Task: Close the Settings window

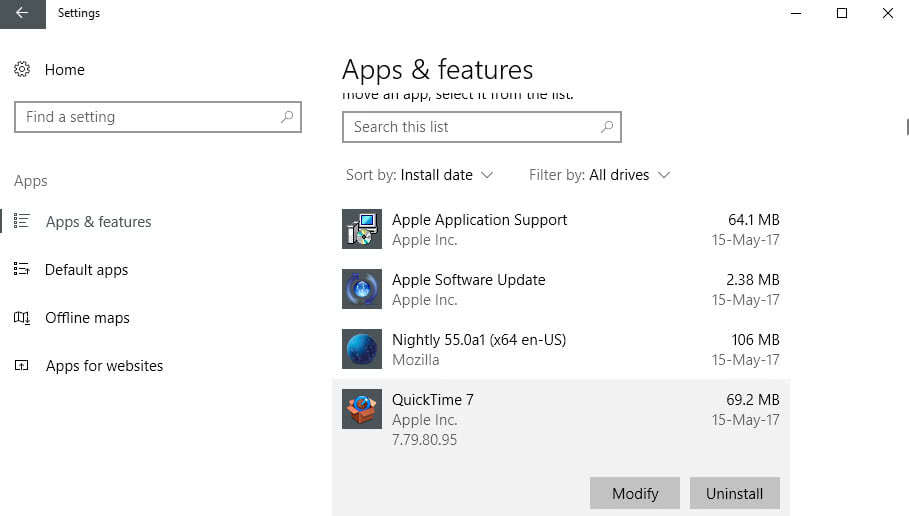Action: click(x=888, y=13)
